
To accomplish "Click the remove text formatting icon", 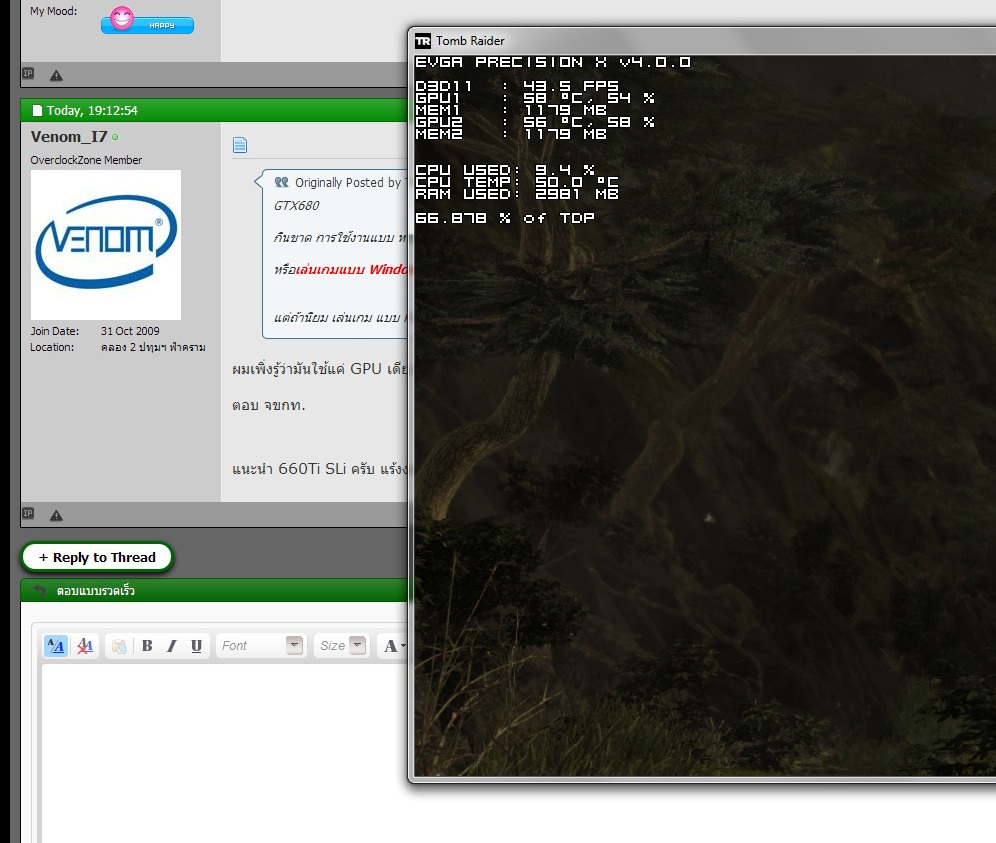I will pyautogui.click(x=84, y=646).
